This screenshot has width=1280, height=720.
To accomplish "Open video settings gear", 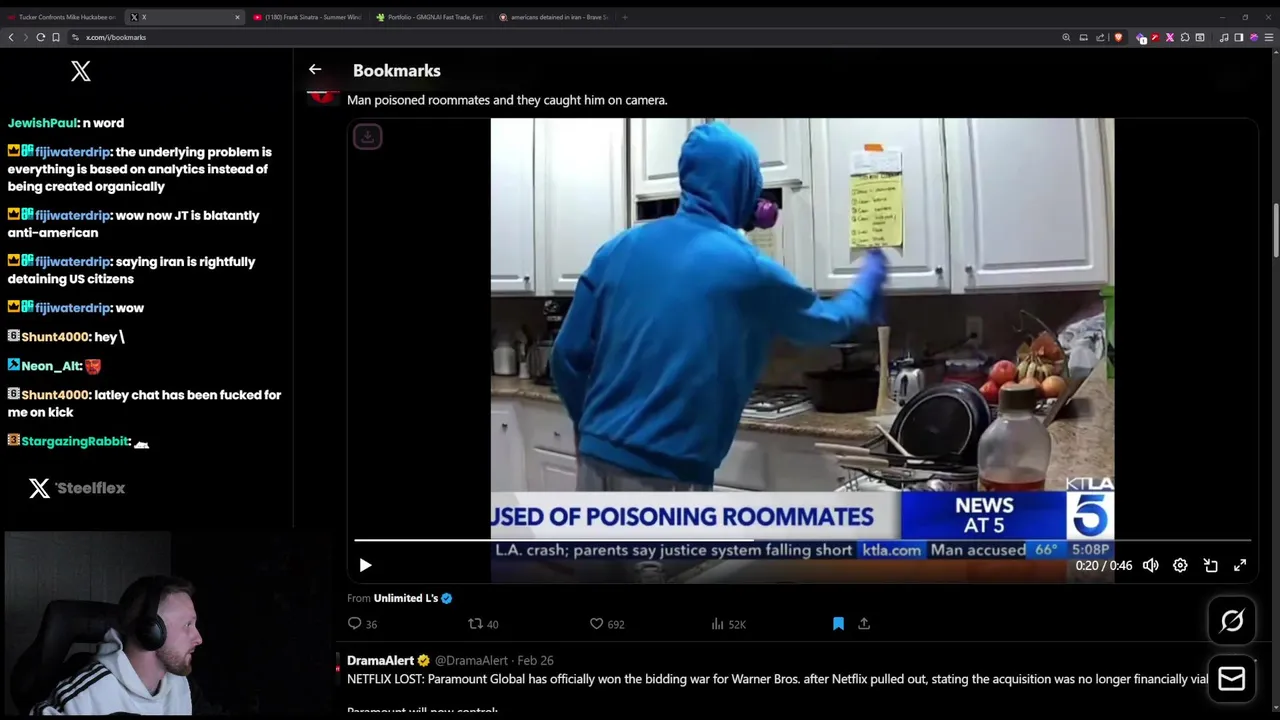I will point(1180,565).
